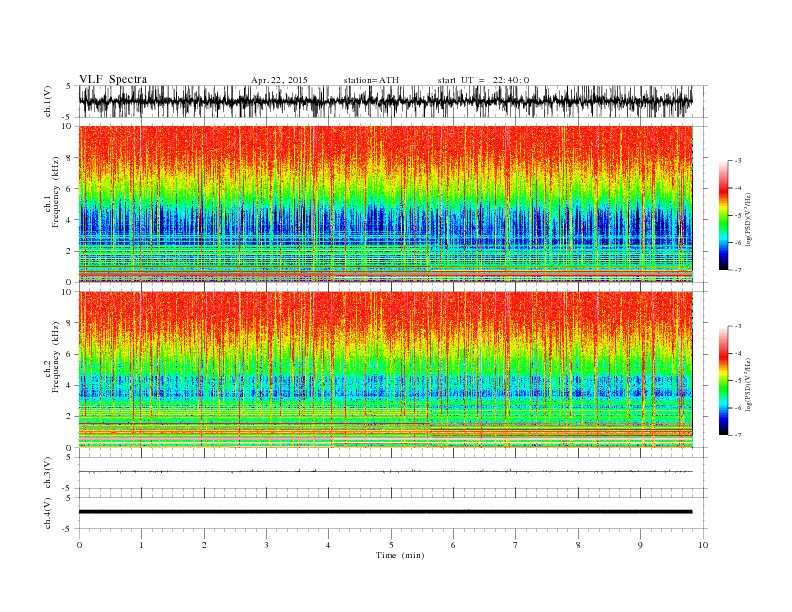The height and width of the screenshot is (612, 792).
Task: Click the time axis tick label "2"
Action: coord(204,545)
